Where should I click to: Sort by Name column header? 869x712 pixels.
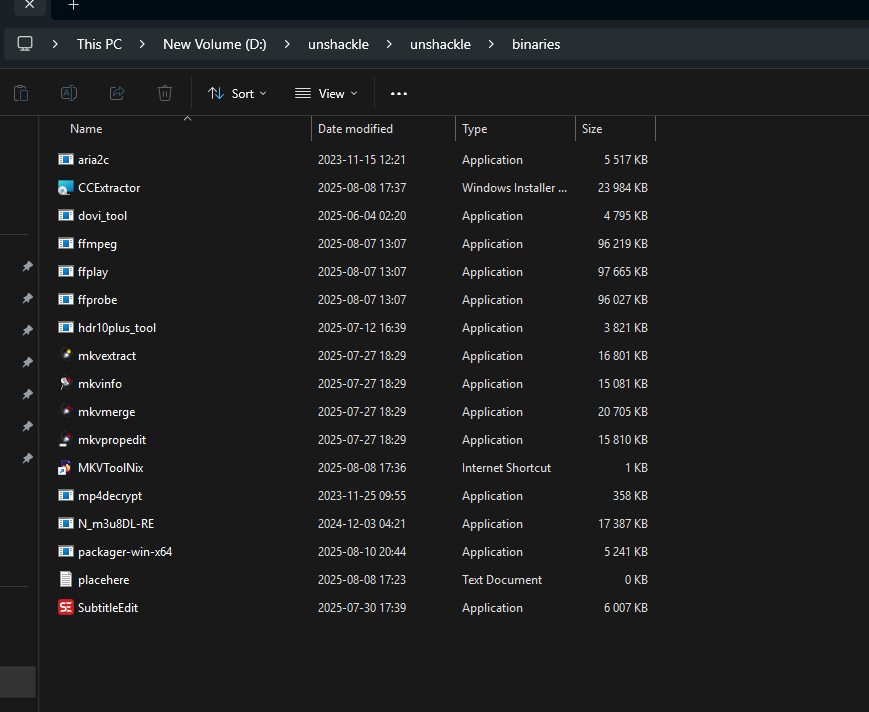[86, 129]
